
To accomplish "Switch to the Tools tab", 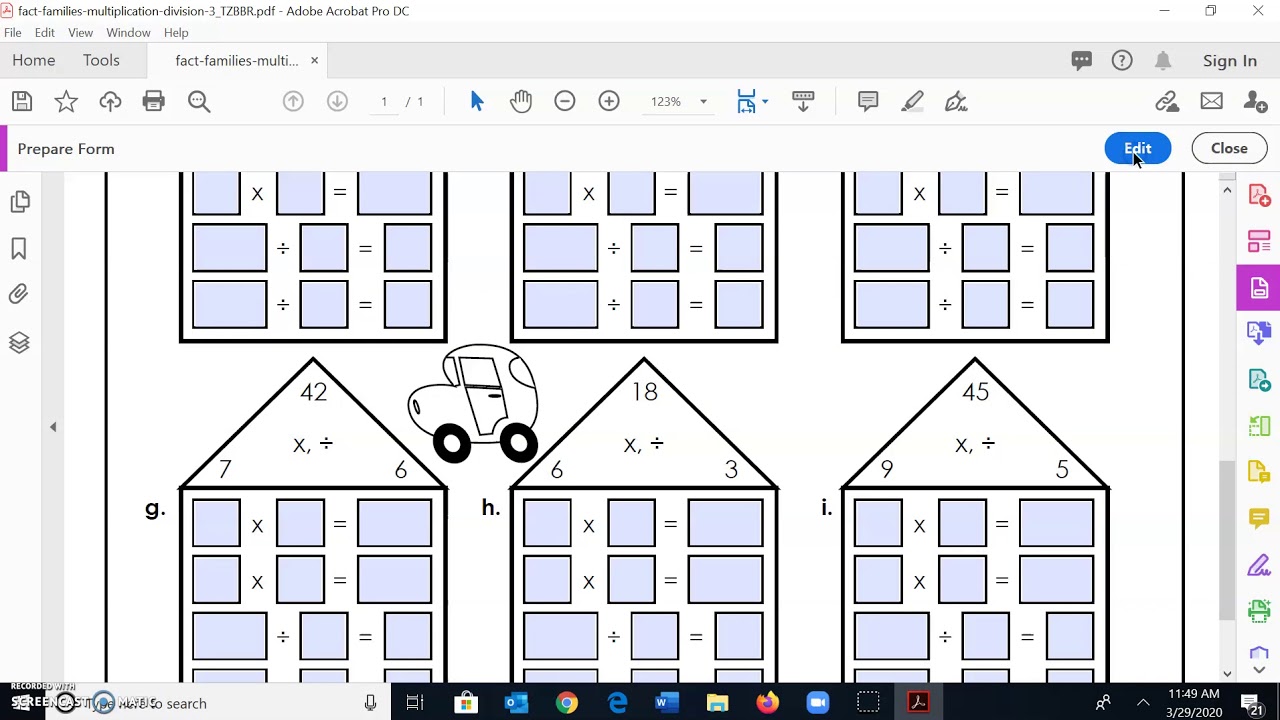I will point(101,60).
